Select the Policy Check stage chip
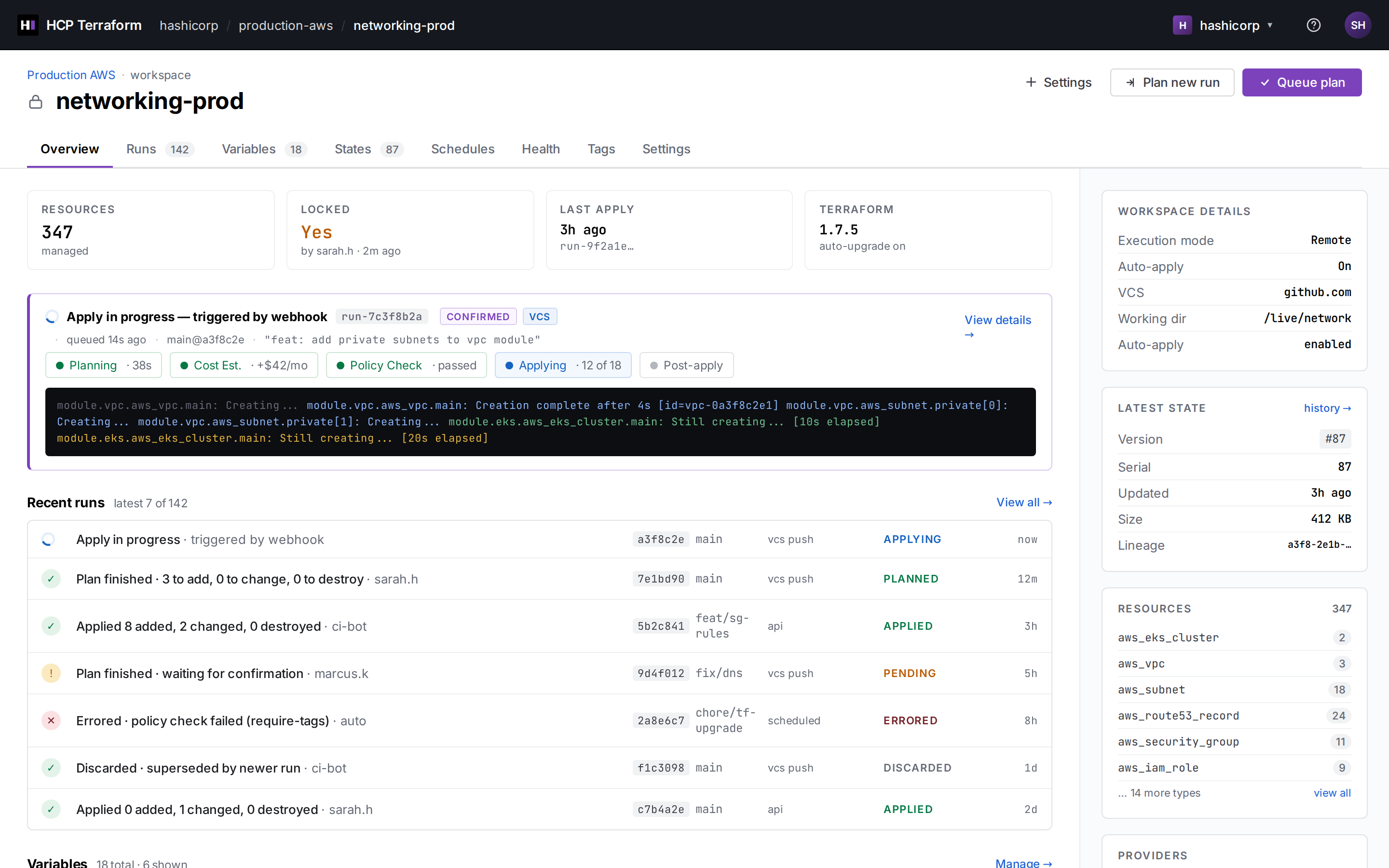The width and height of the screenshot is (1389, 868). coord(407,365)
